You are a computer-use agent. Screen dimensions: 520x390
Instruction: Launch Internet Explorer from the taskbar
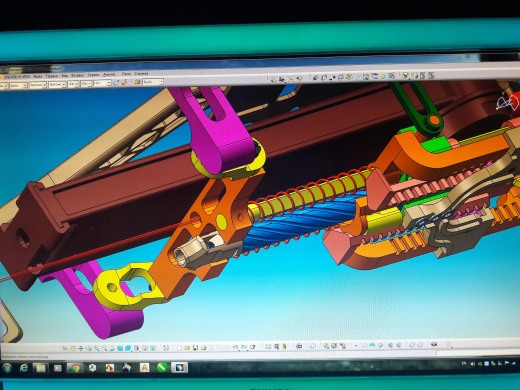(x=24, y=368)
